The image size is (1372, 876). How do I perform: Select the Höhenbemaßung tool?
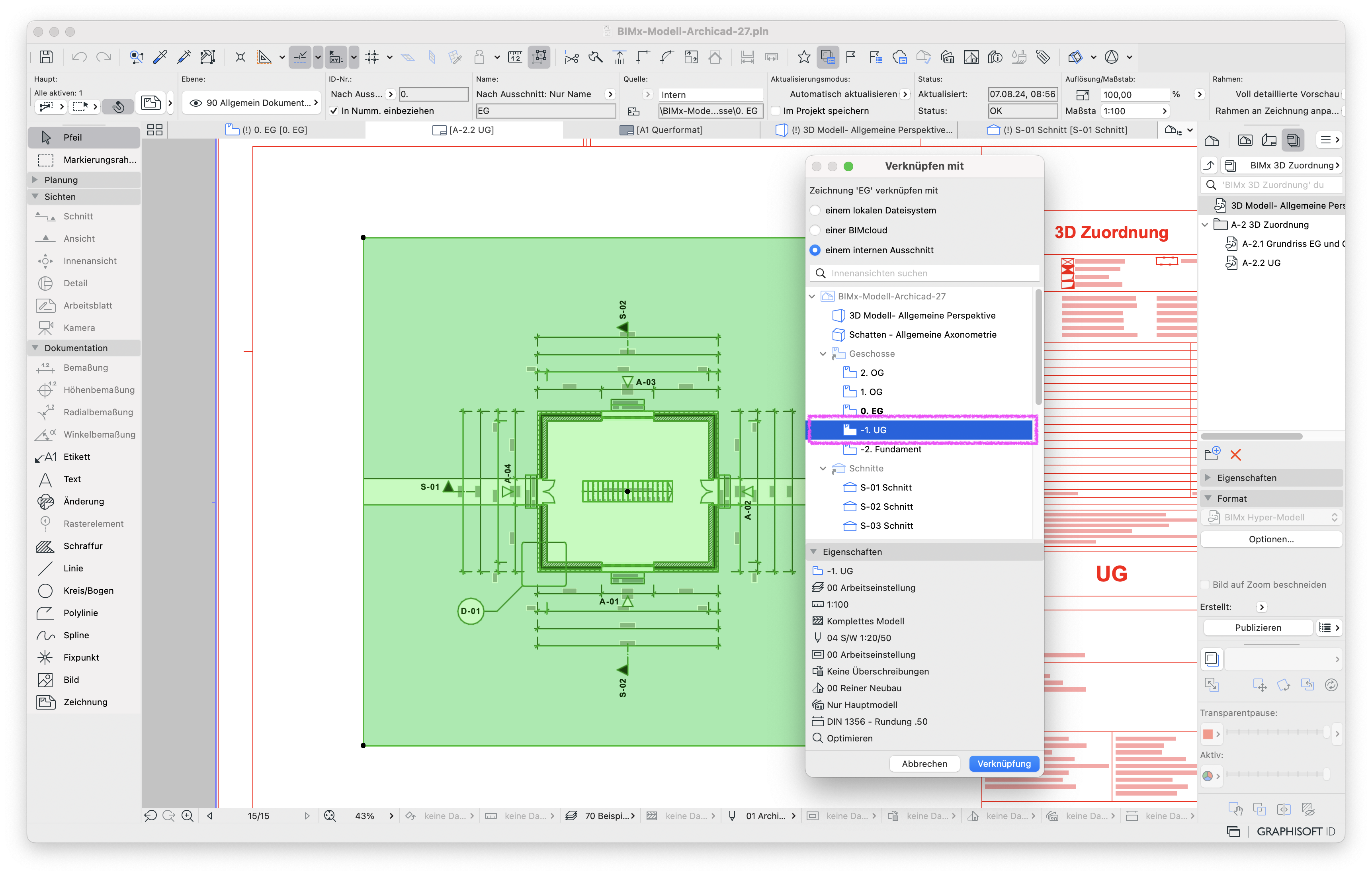tap(84, 390)
